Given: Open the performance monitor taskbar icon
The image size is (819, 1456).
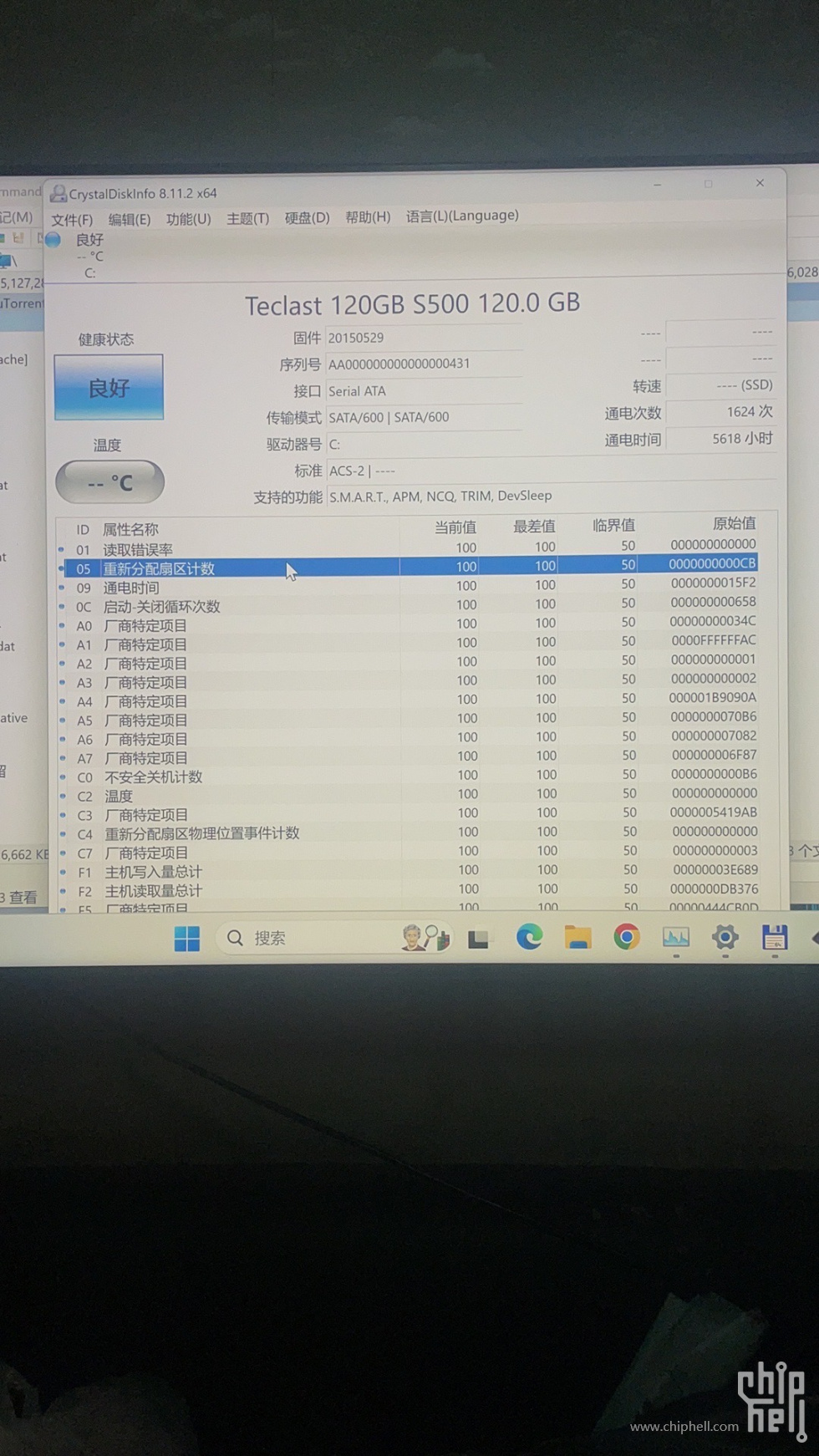Looking at the screenshot, I should [675, 937].
